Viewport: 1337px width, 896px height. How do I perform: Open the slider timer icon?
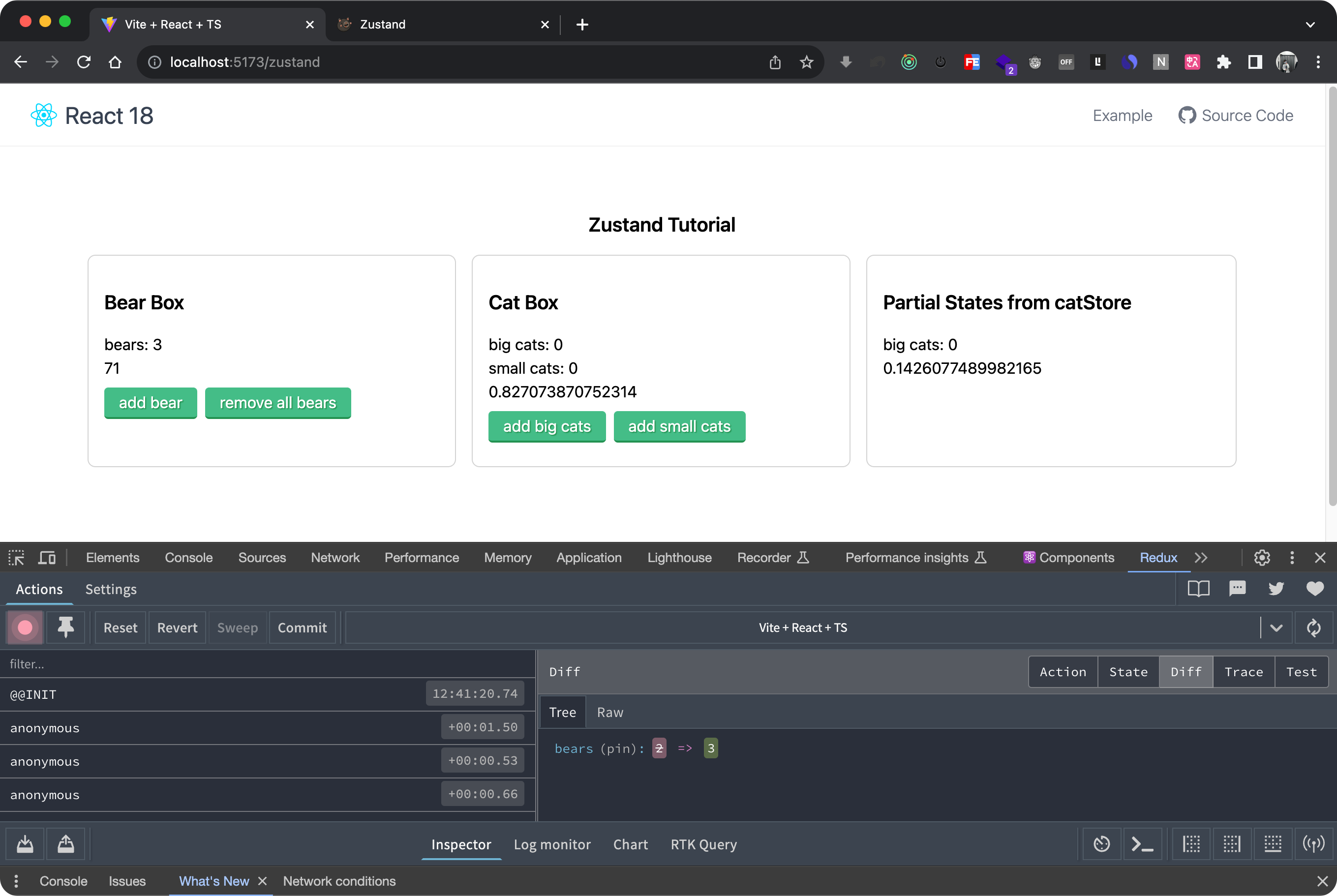coord(1101,844)
